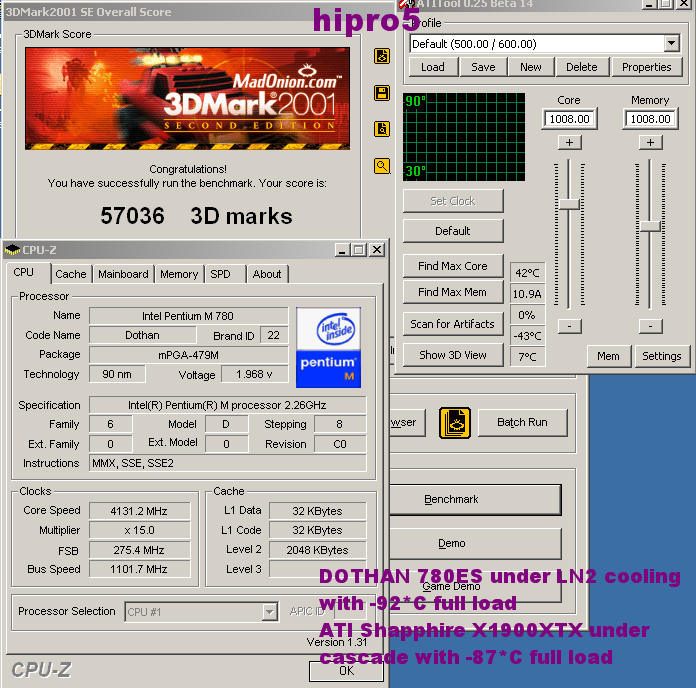Start Find Max Core
Screen dimensions: 696x688
click(x=453, y=266)
